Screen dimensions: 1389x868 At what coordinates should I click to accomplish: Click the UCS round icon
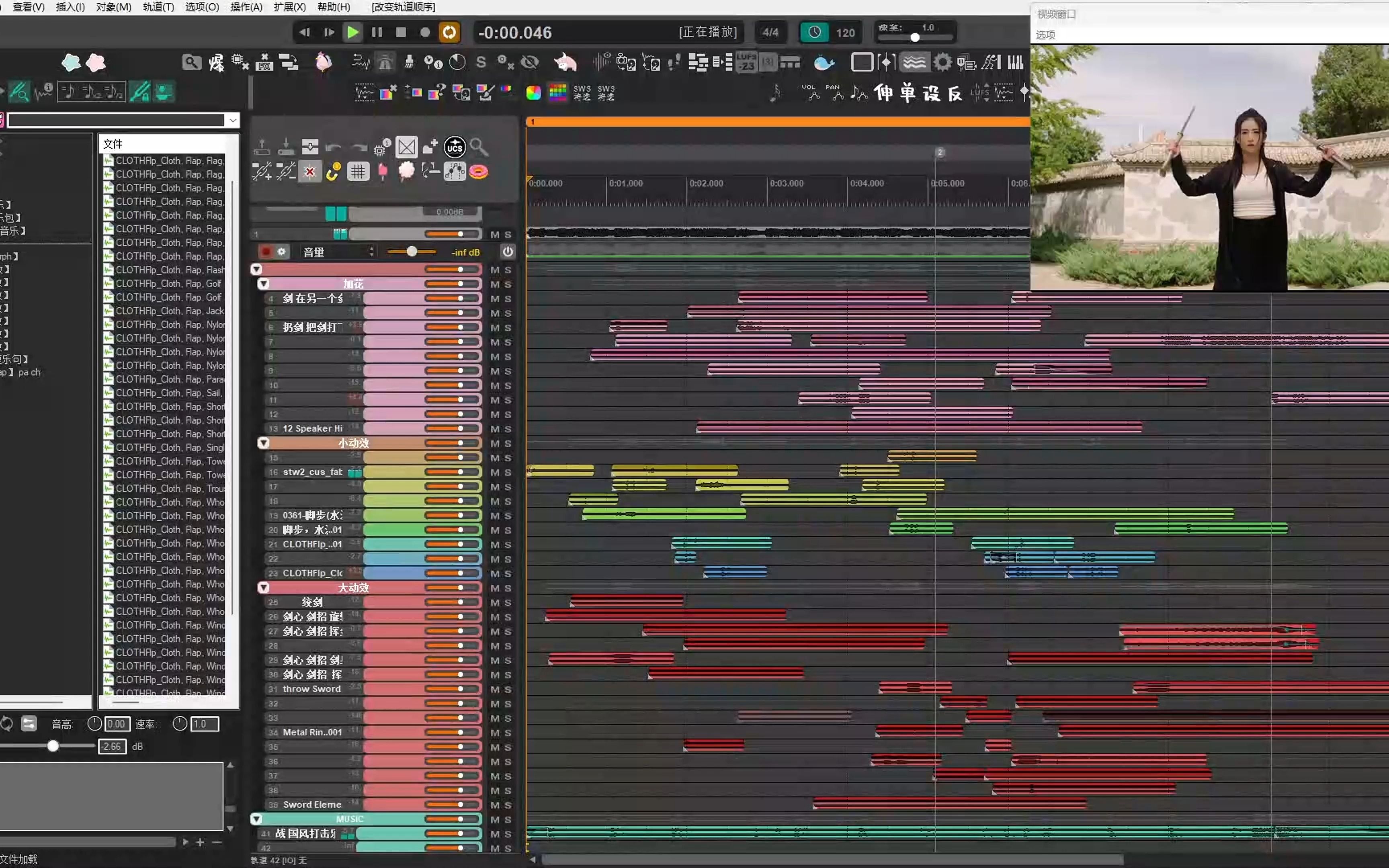click(x=455, y=147)
